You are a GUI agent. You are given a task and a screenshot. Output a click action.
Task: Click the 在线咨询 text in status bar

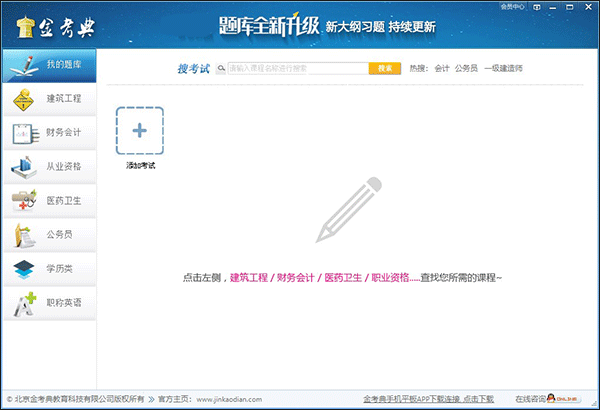[530, 399]
